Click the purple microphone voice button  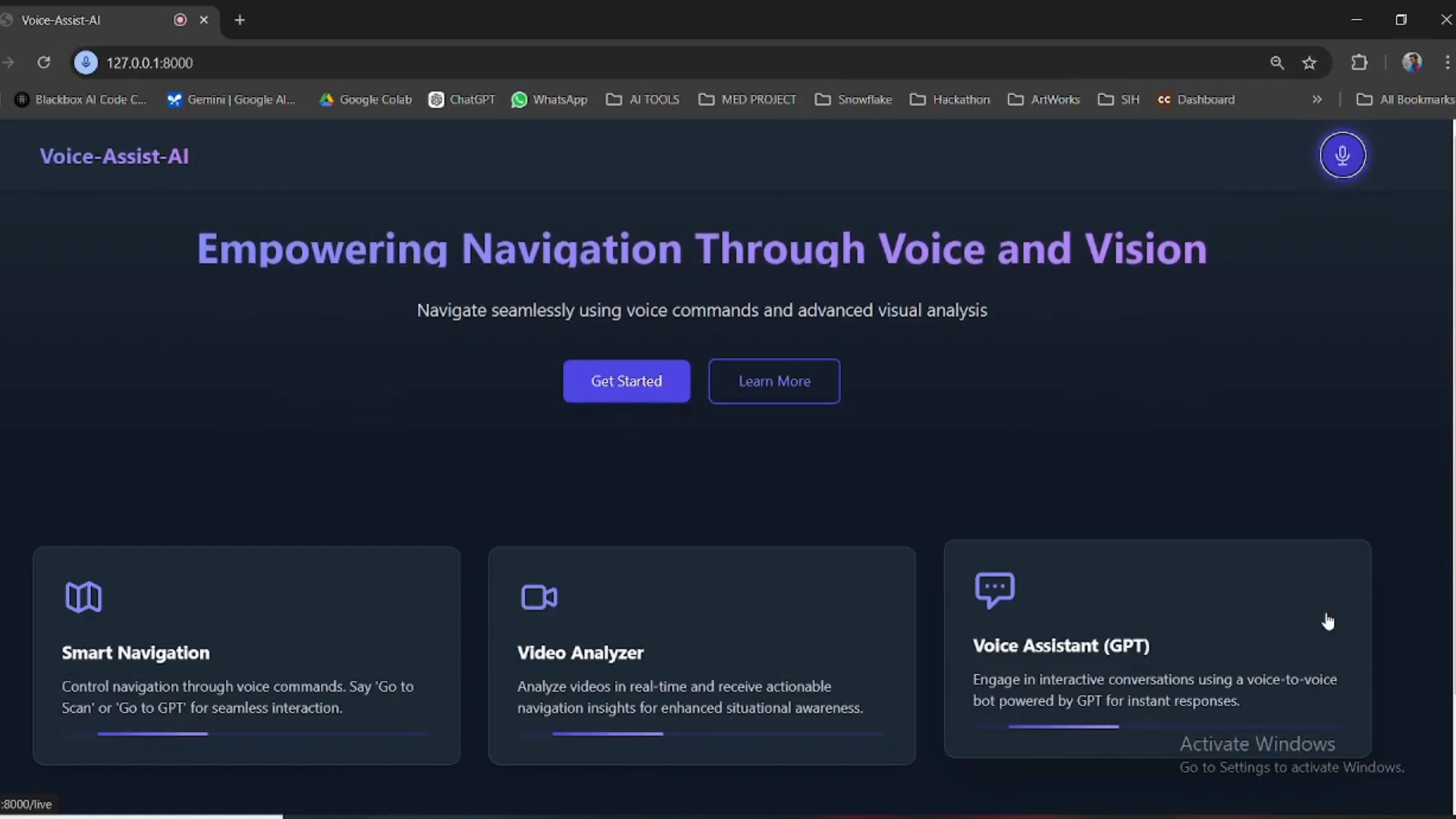coord(1342,155)
